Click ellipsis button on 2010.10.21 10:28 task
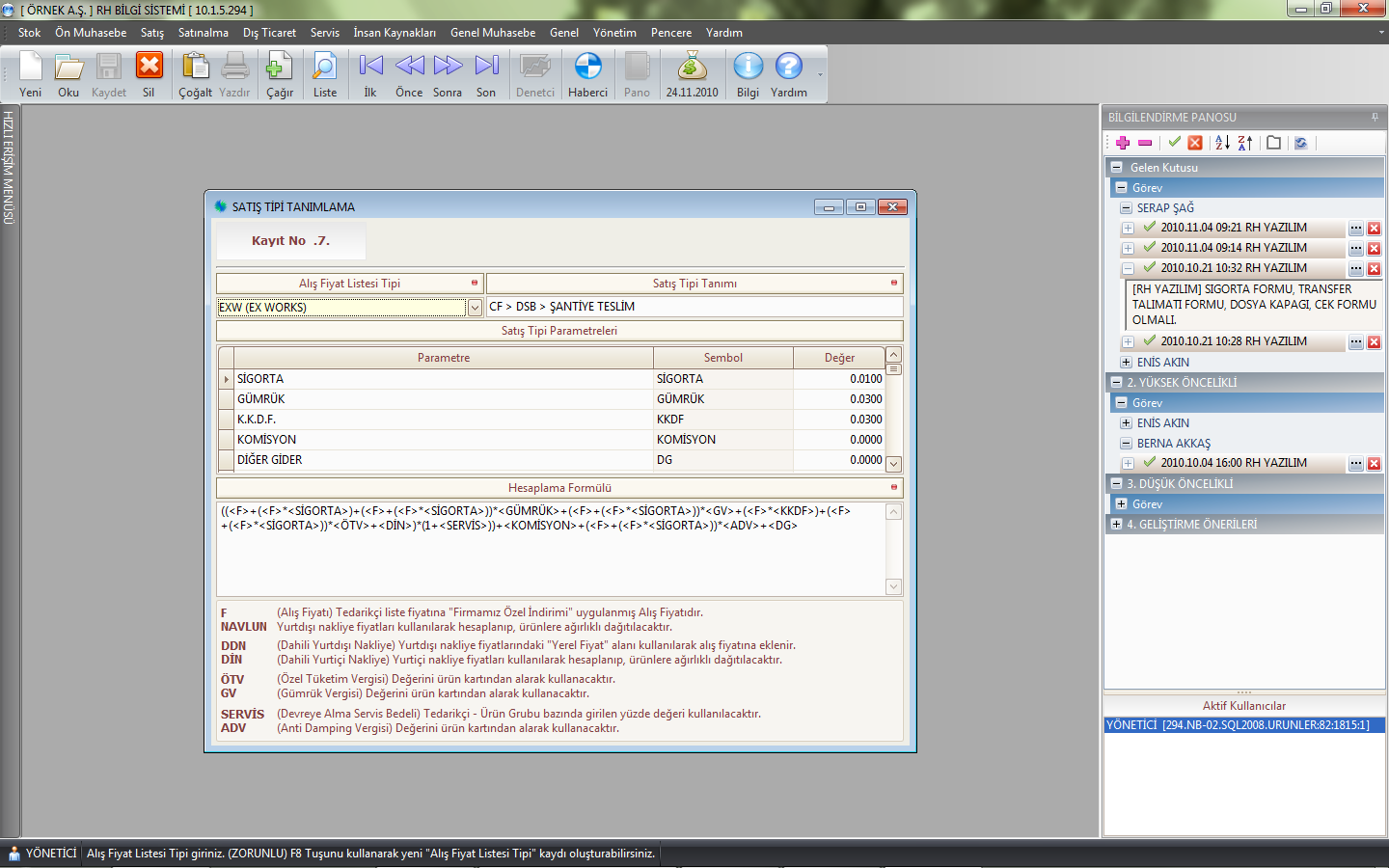The width and height of the screenshot is (1389, 868). 1355,342
